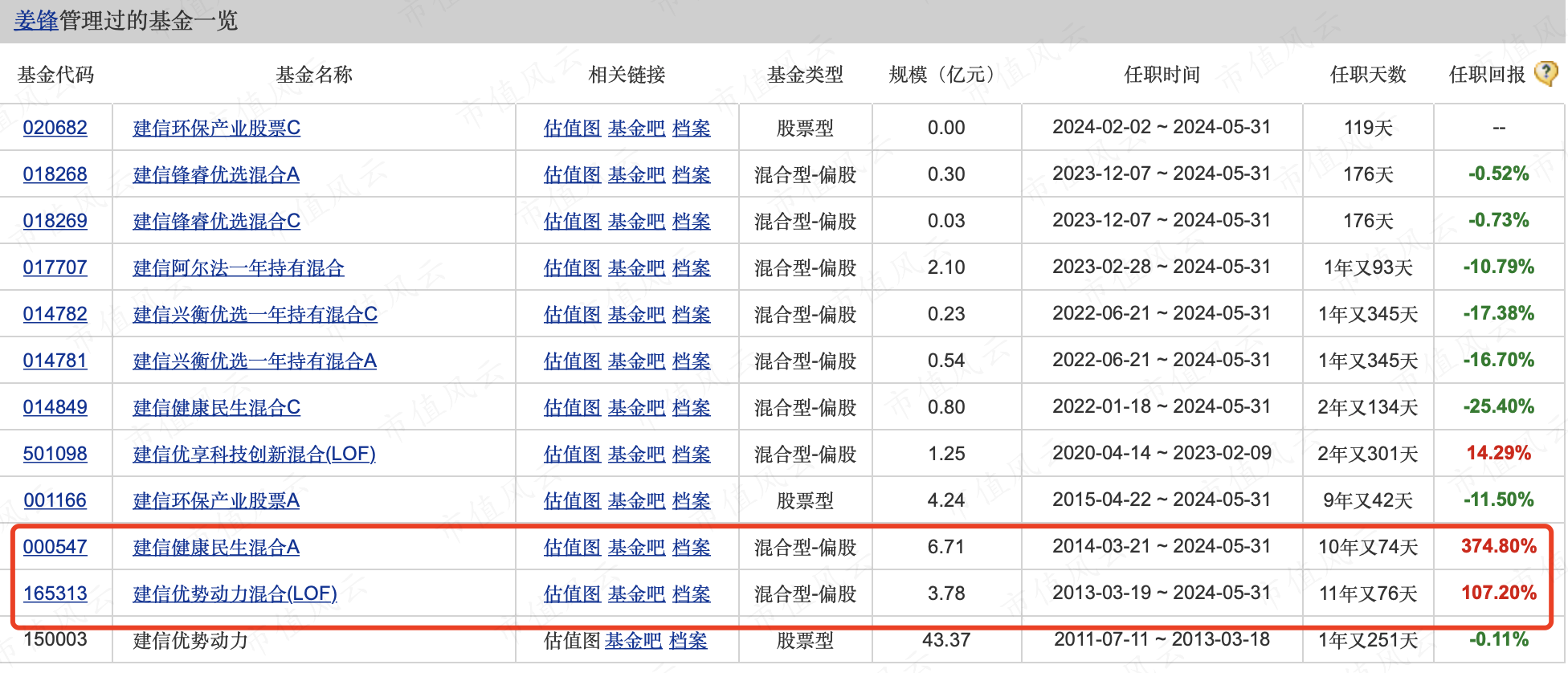Open 建信锋睿优选混合C fund page
Viewport: 1568px width, 673px height.
click(x=217, y=221)
